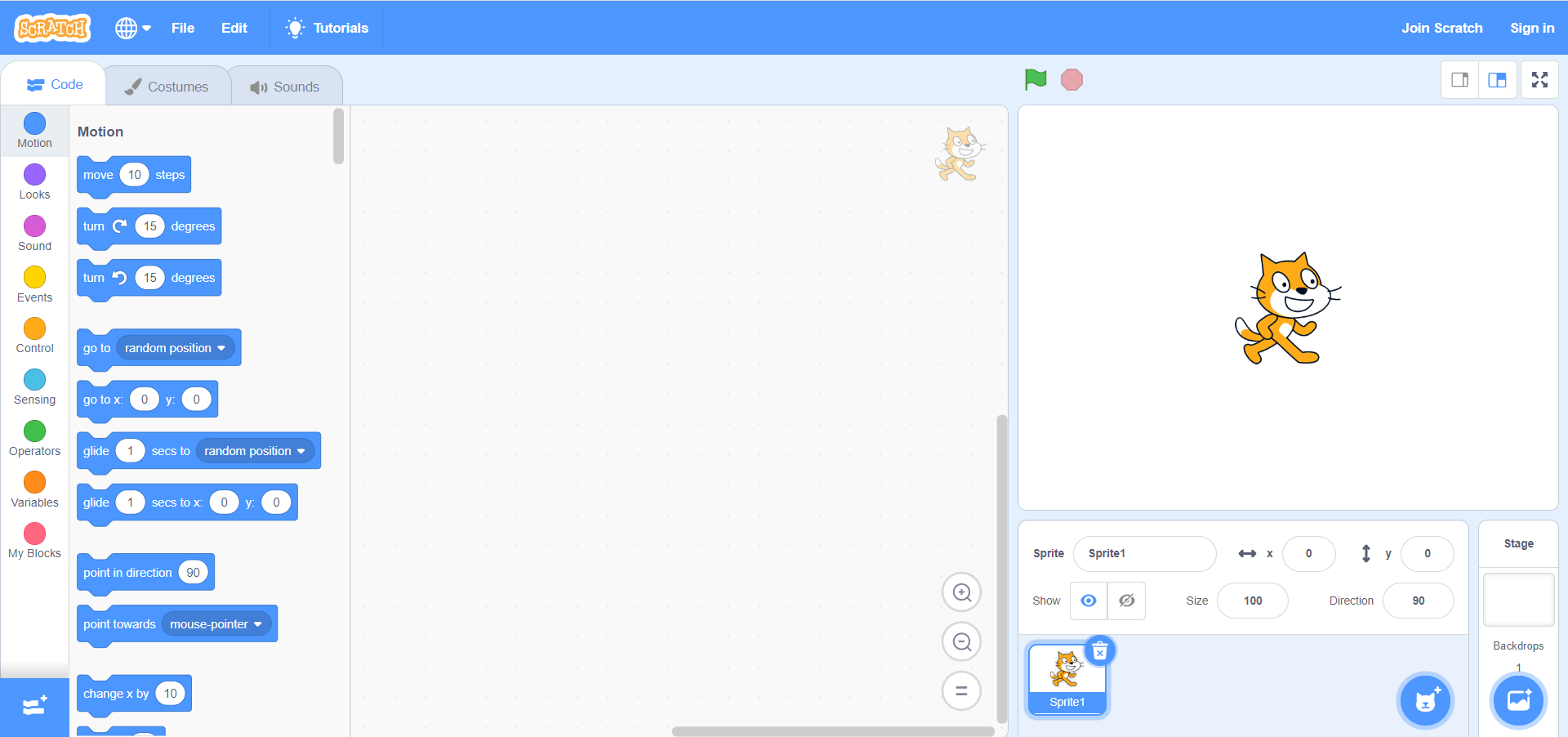This screenshot has width=1568, height=737.
Task: Click the Join Scratch link
Action: 1441,28
